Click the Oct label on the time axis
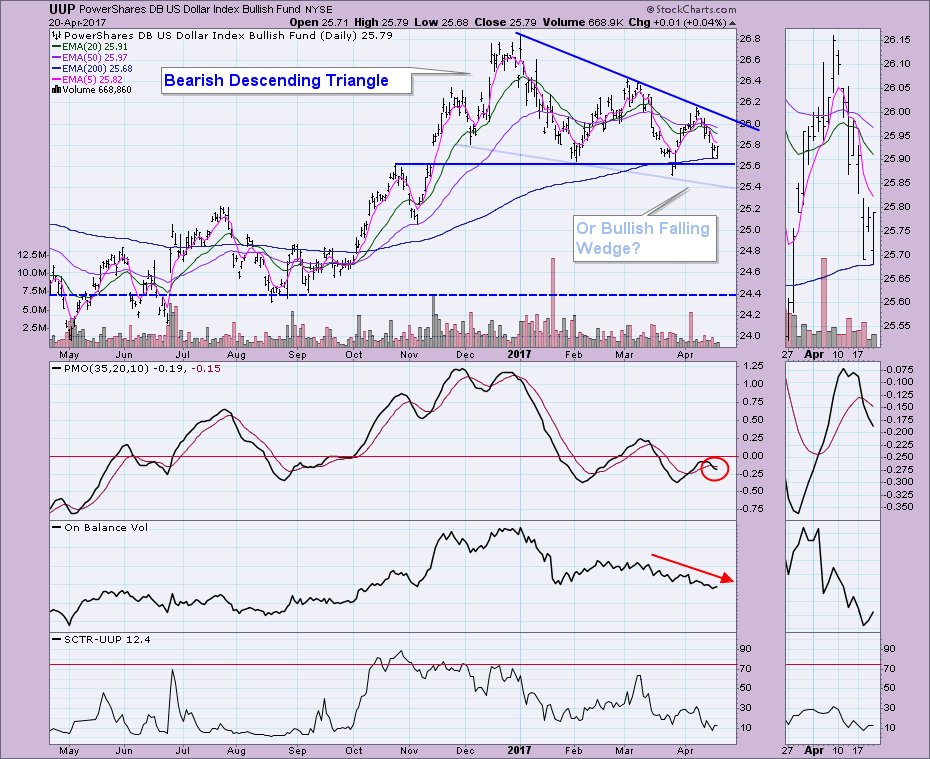The image size is (930, 759). [x=354, y=353]
